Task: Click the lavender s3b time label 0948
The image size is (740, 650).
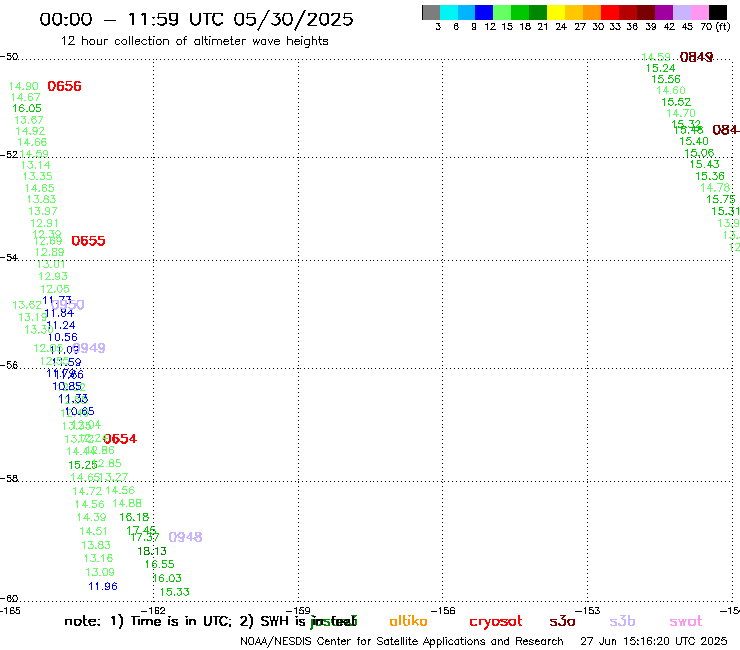Action: point(185,537)
